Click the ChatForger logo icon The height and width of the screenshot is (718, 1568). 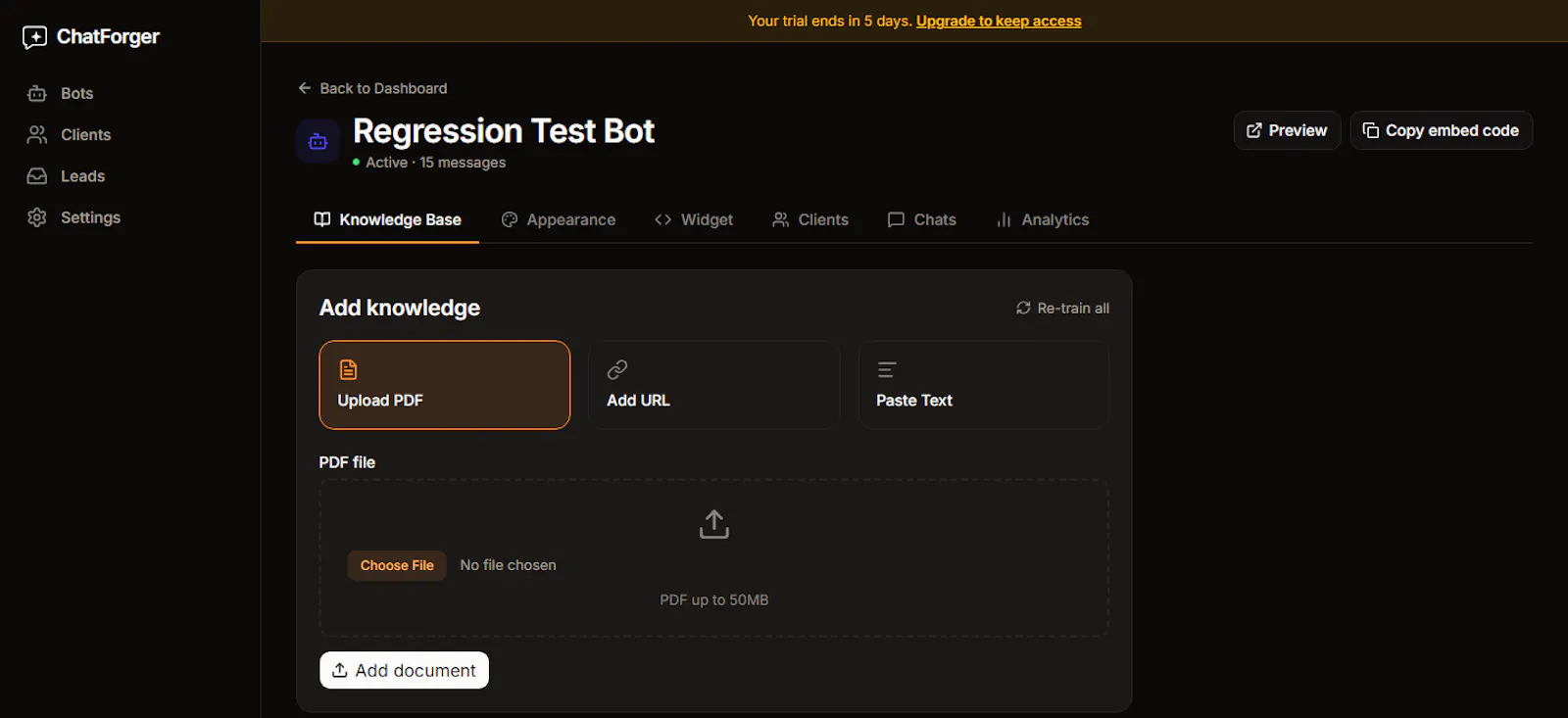(x=34, y=37)
